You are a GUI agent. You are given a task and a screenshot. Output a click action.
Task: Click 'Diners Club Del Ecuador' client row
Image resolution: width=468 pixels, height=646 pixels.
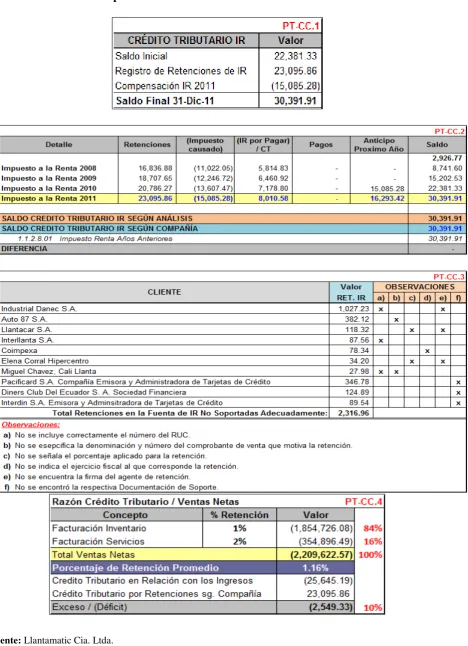click(233, 392)
